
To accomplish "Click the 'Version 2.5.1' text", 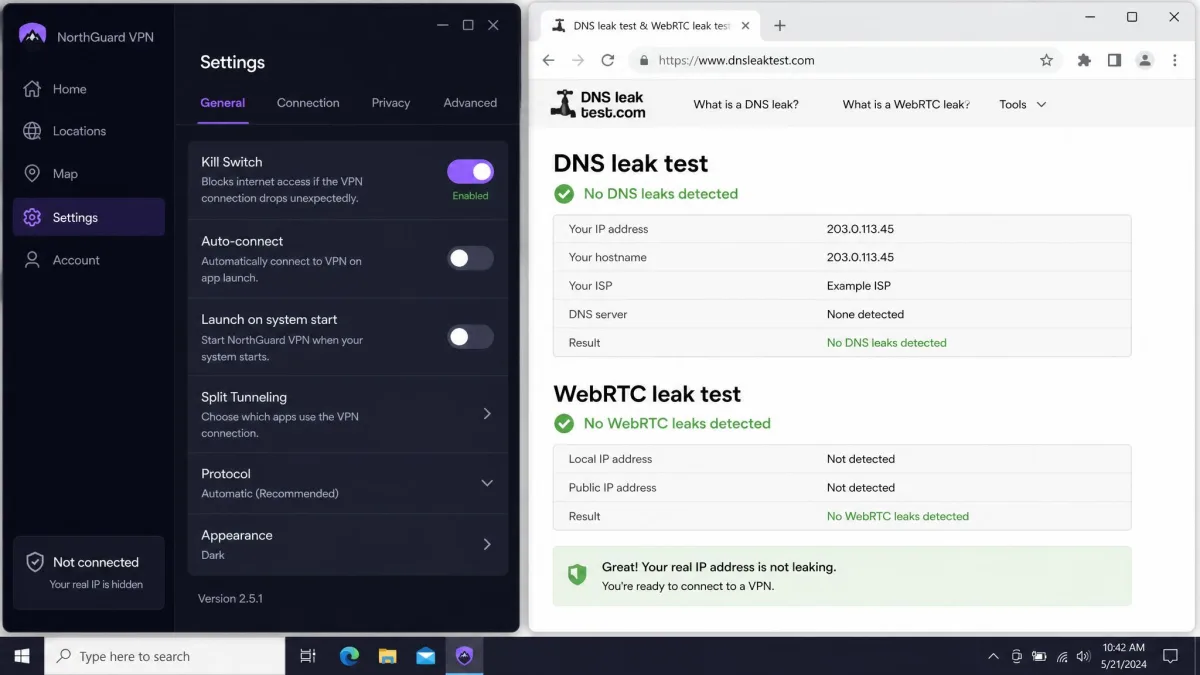I will (230, 599).
